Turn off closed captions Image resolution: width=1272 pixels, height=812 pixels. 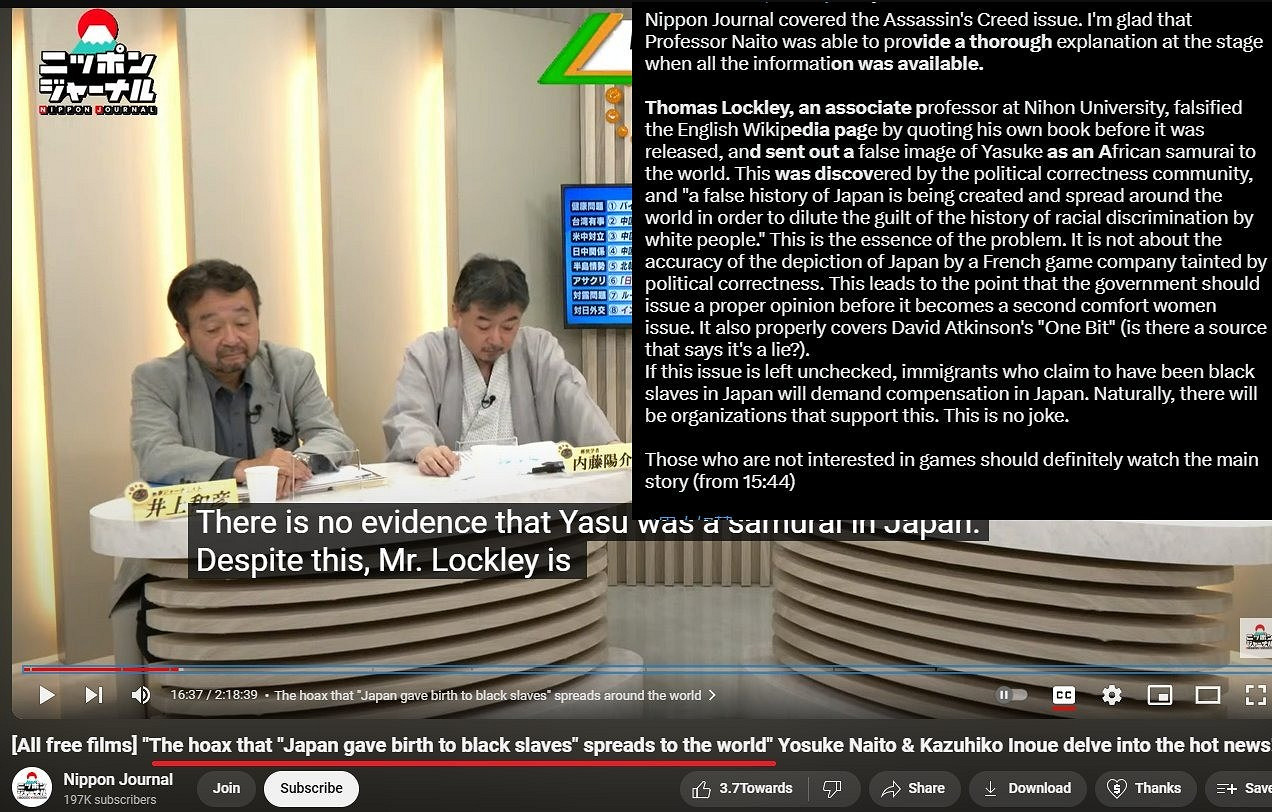tap(1063, 695)
